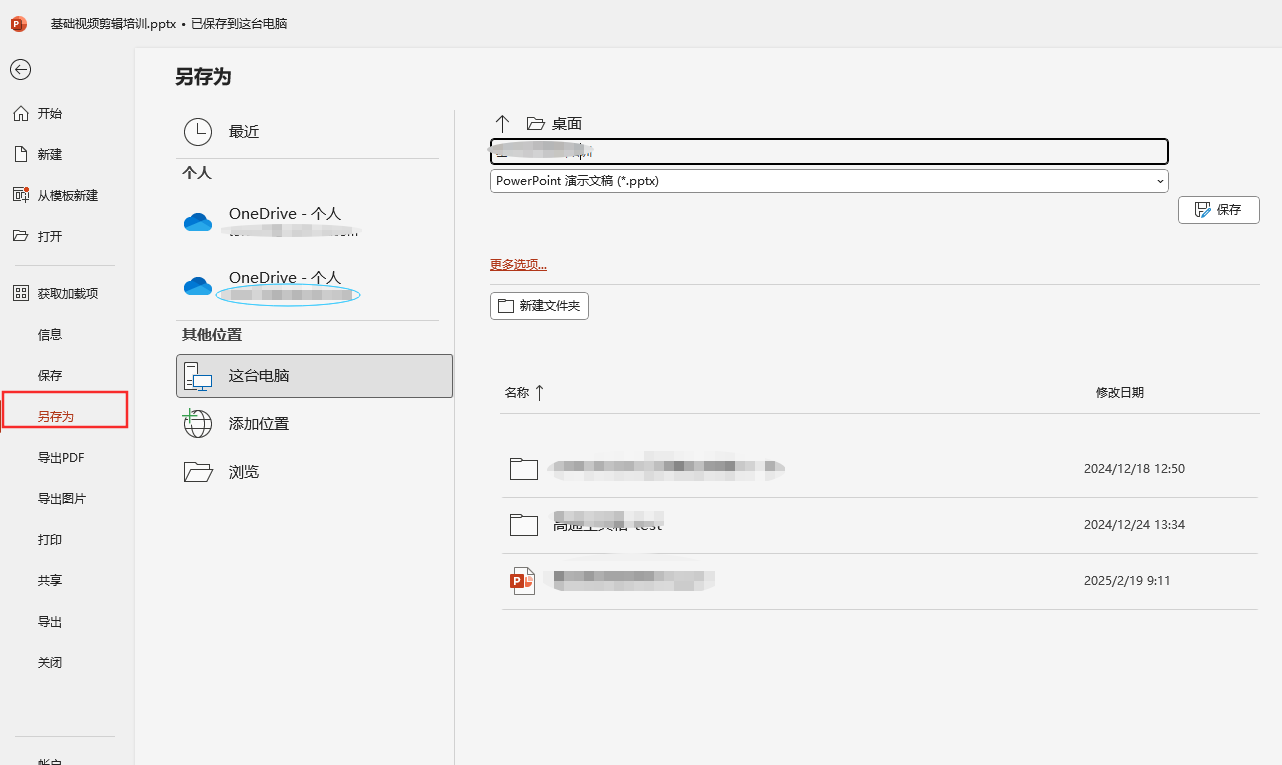This screenshot has height=765, width=1282.
Task: Open the 更多选项... link
Action: coord(518,265)
